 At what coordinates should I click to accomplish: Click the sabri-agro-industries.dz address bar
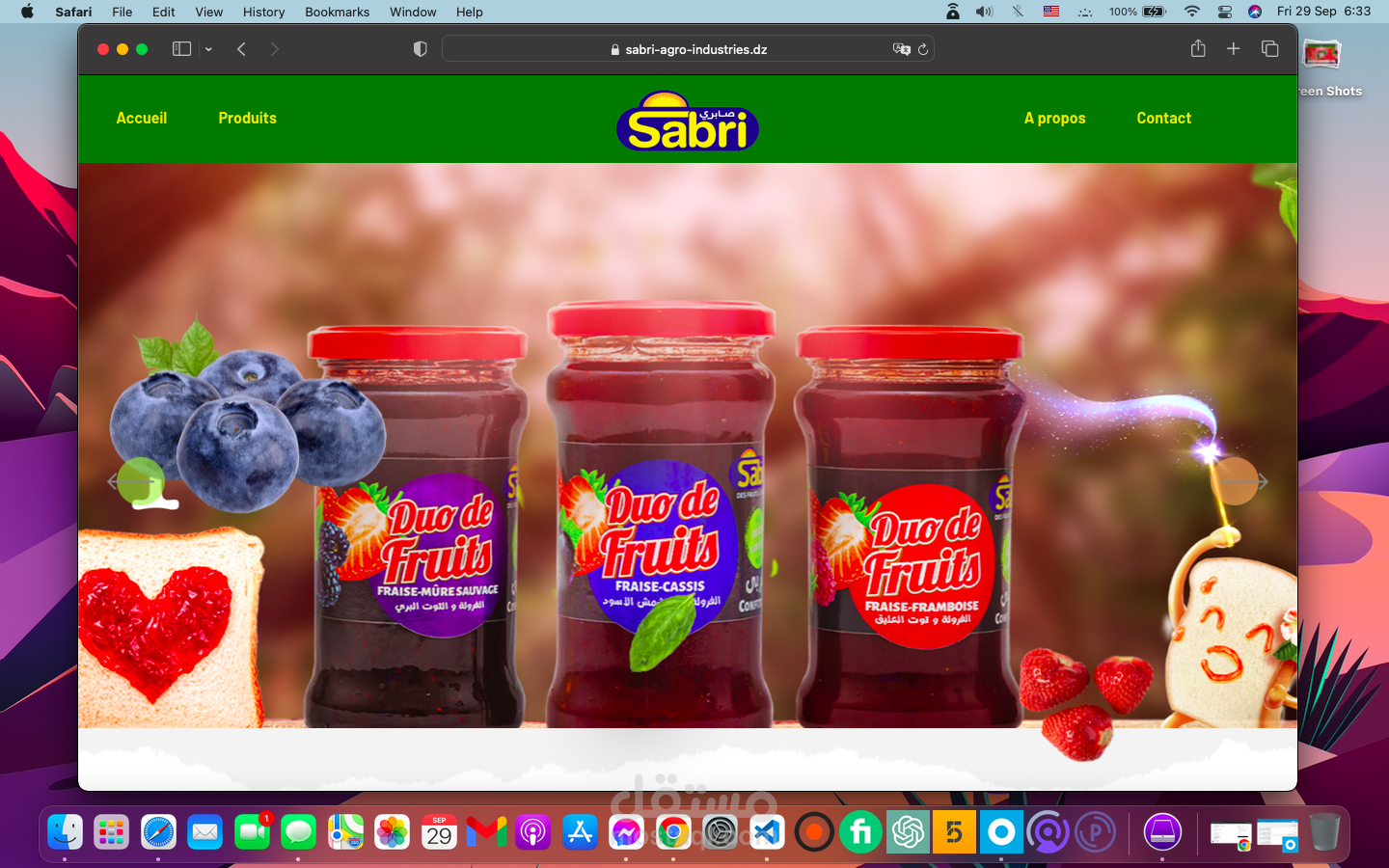[688, 49]
